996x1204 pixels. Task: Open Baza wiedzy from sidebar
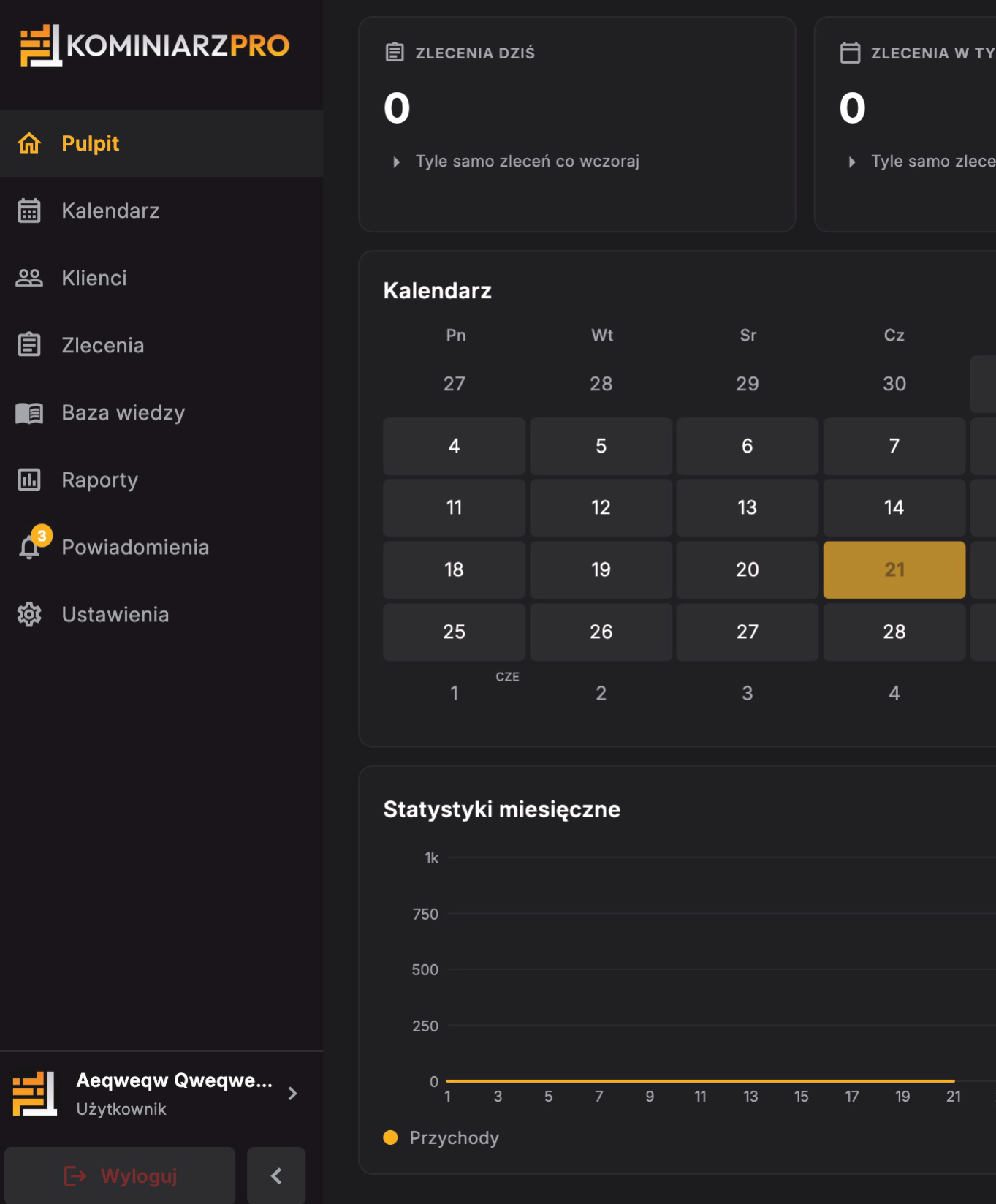click(x=161, y=412)
